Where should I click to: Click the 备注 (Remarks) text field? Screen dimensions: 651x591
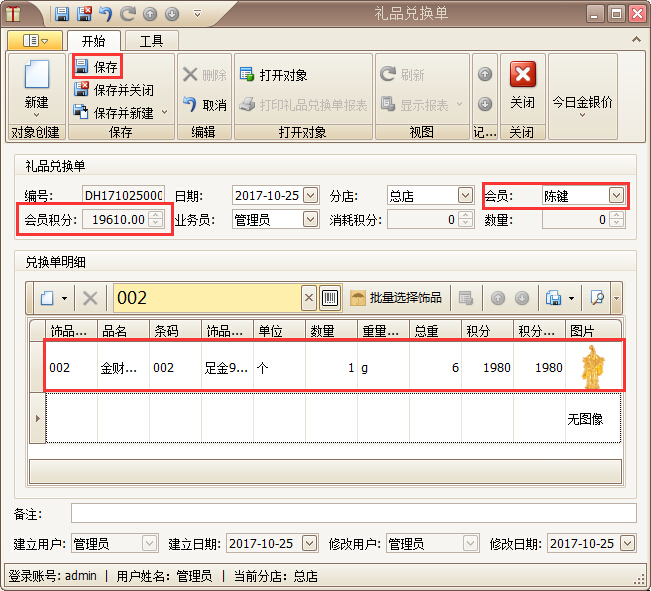pos(353,513)
